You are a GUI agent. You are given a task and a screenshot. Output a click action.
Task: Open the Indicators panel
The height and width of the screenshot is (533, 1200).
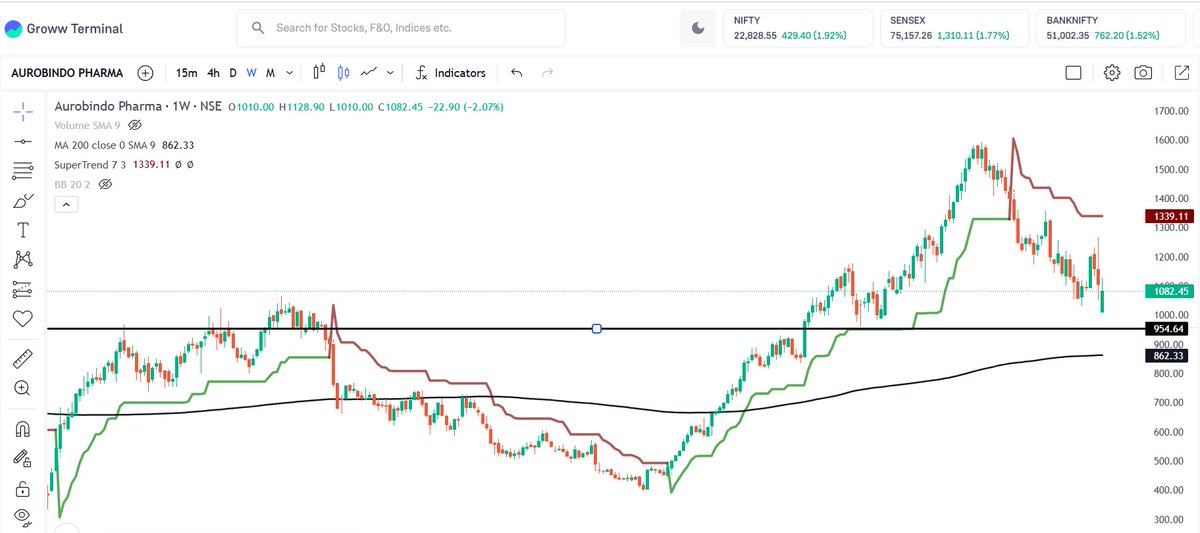(450, 72)
